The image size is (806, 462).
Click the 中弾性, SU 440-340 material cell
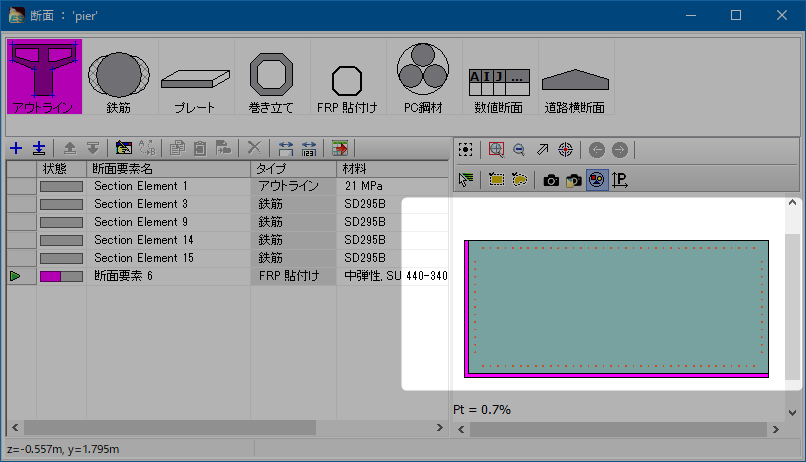pyautogui.click(x=393, y=276)
